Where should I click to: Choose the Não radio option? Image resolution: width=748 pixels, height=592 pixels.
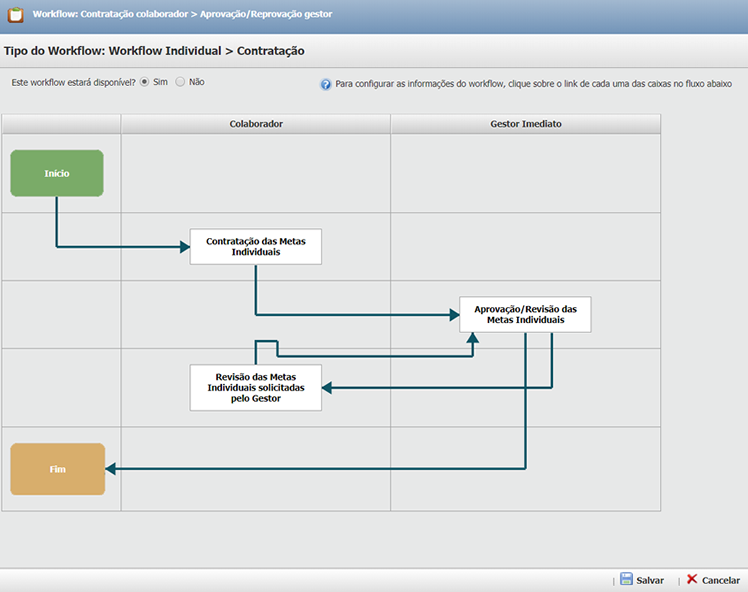tap(180, 82)
